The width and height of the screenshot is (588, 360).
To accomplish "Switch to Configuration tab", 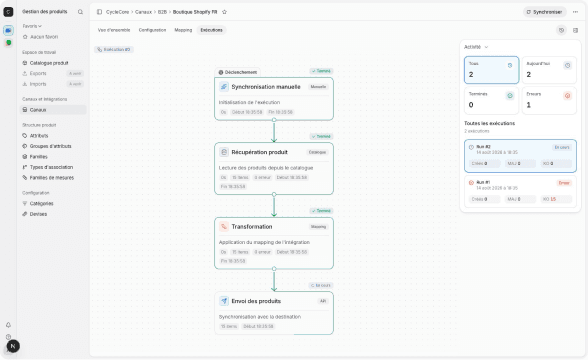I will (152, 30).
